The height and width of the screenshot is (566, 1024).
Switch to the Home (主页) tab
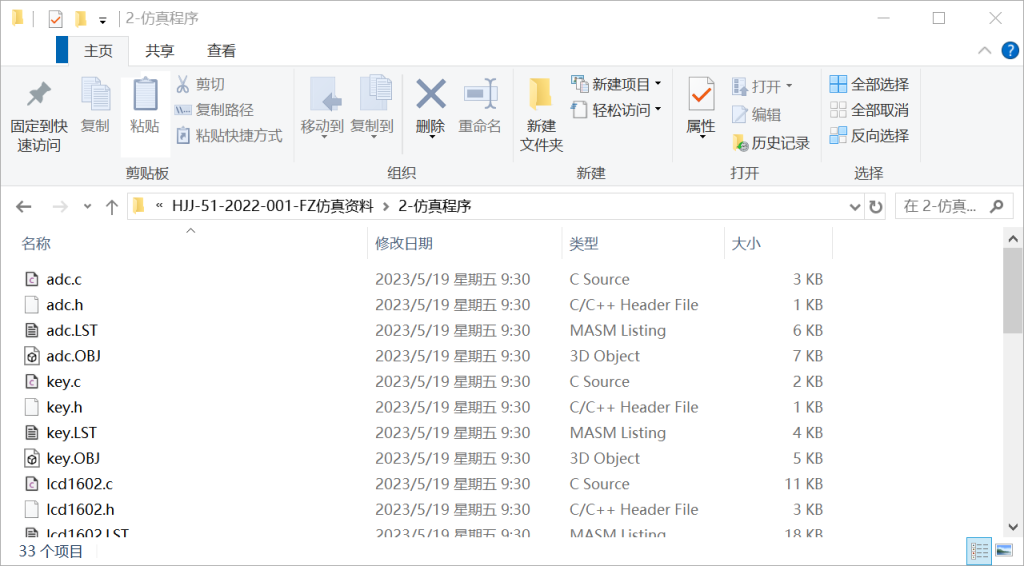pyautogui.click(x=99, y=51)
